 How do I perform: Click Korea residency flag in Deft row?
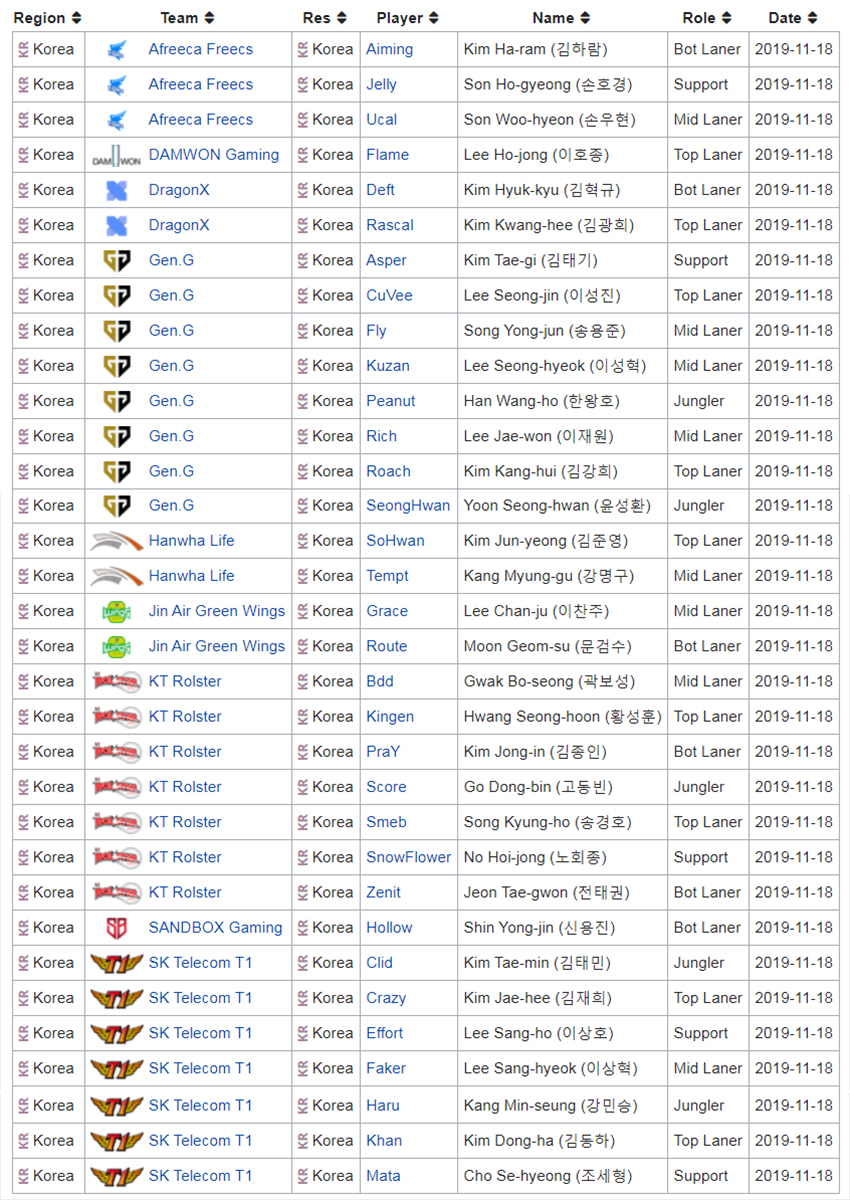pos(303,189)
